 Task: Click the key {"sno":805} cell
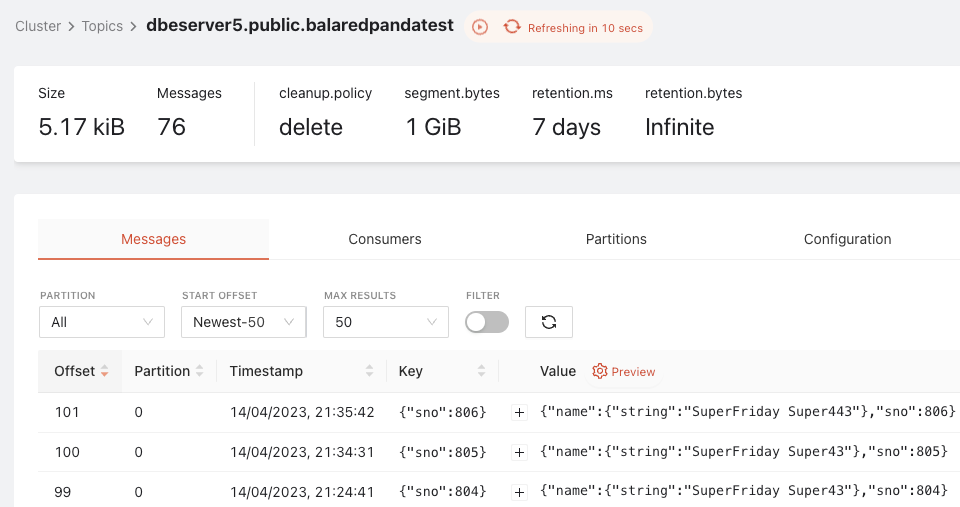click(x=442, y=452)
